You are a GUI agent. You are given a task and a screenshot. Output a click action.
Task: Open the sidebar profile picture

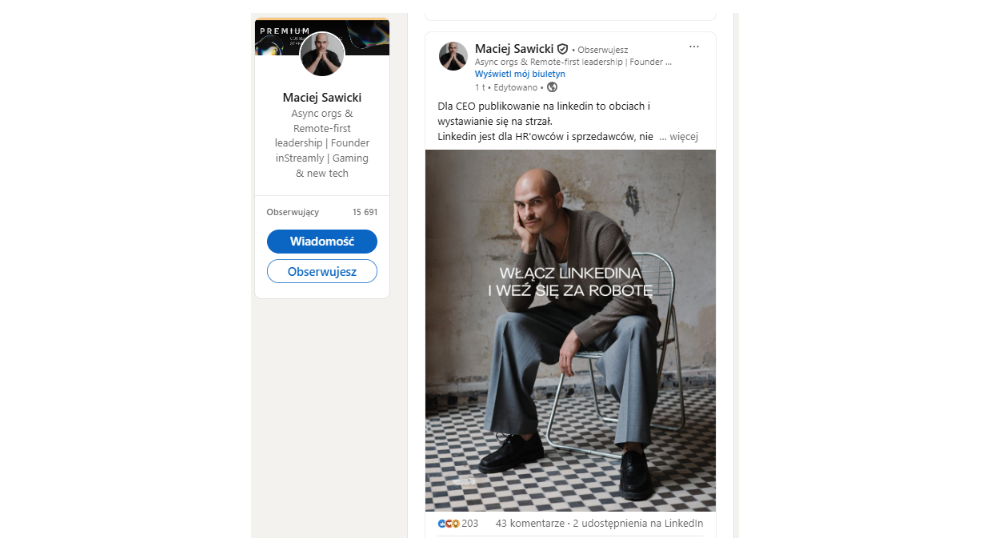(x=322, y=55)
